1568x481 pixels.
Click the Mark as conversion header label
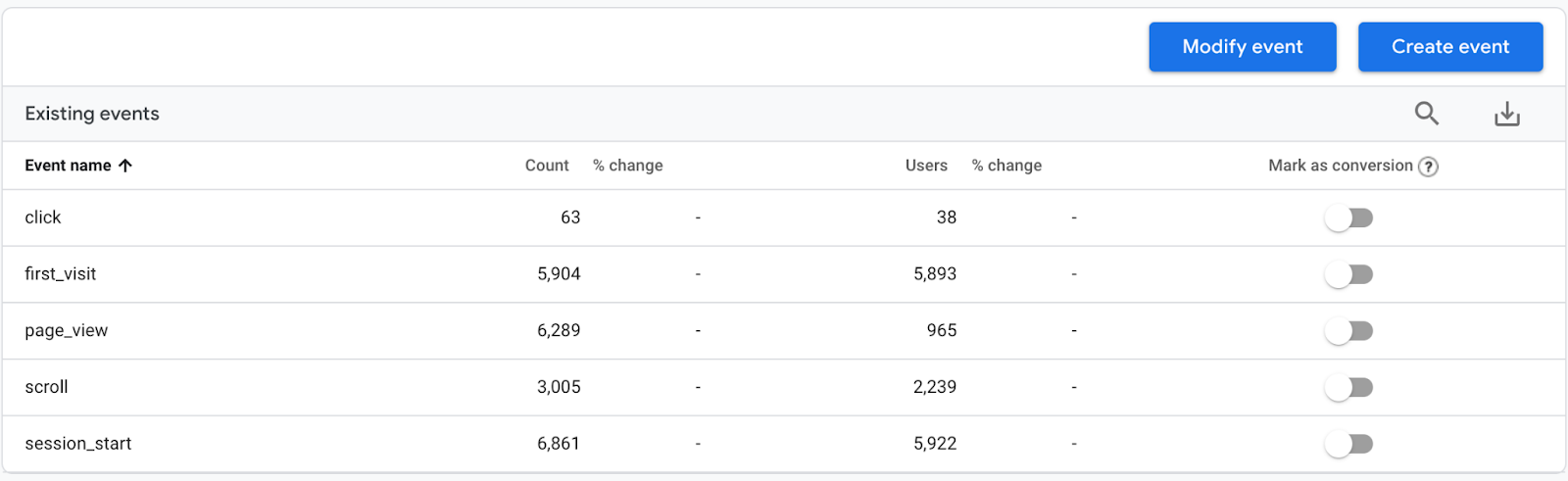1340,166
